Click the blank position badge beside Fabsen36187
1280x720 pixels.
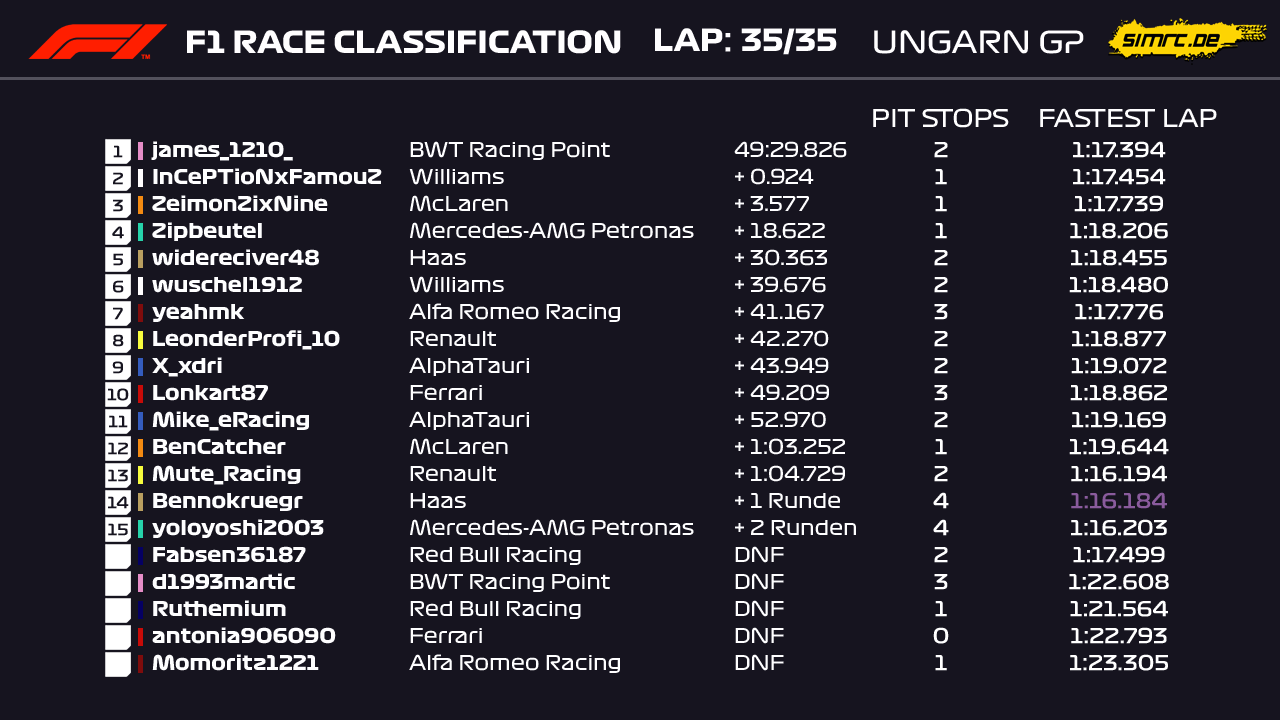point(118,556)
